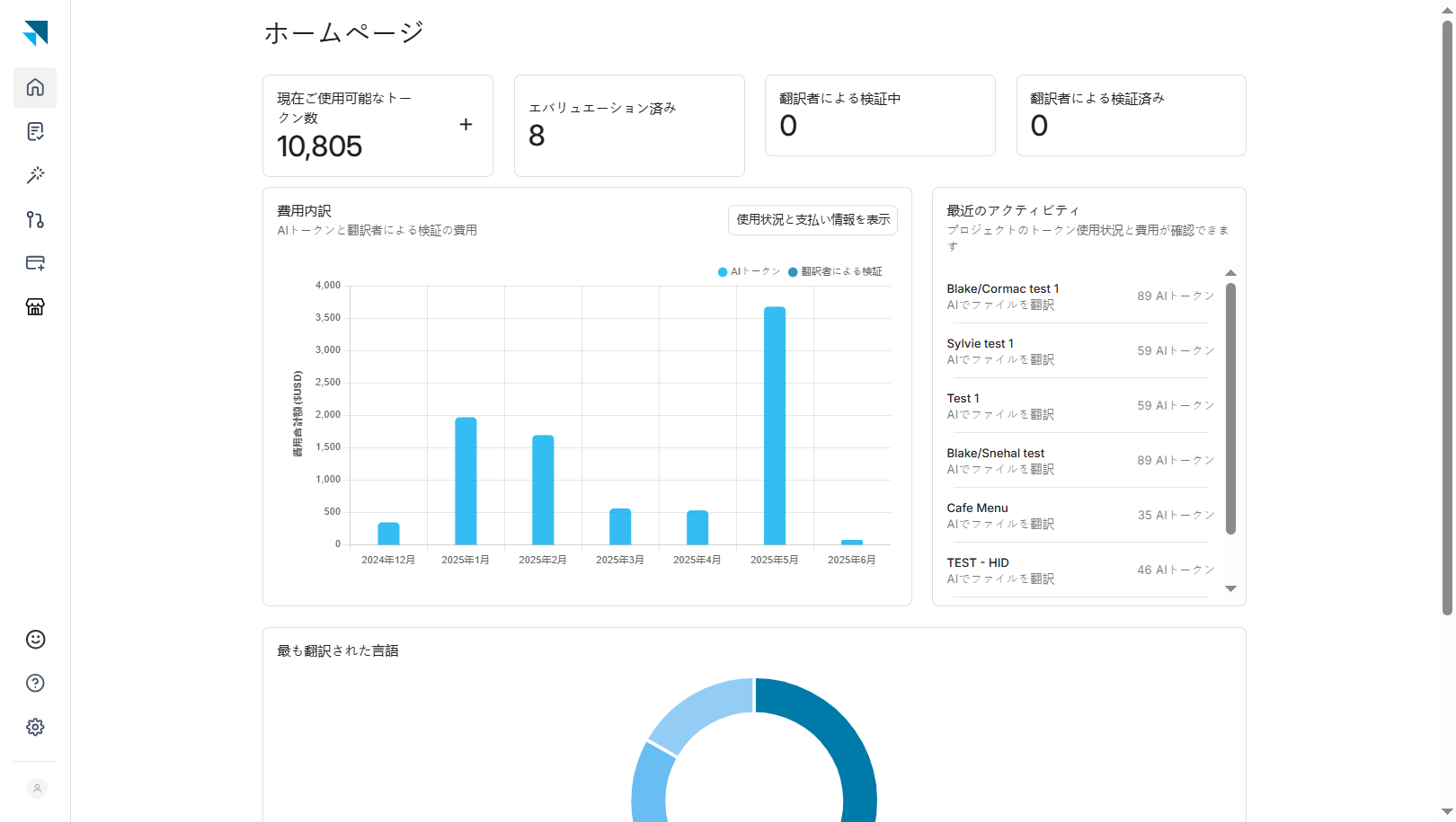
Task: Click the tallest 2025年5月 chart bar
Action: tap(775, 426)
